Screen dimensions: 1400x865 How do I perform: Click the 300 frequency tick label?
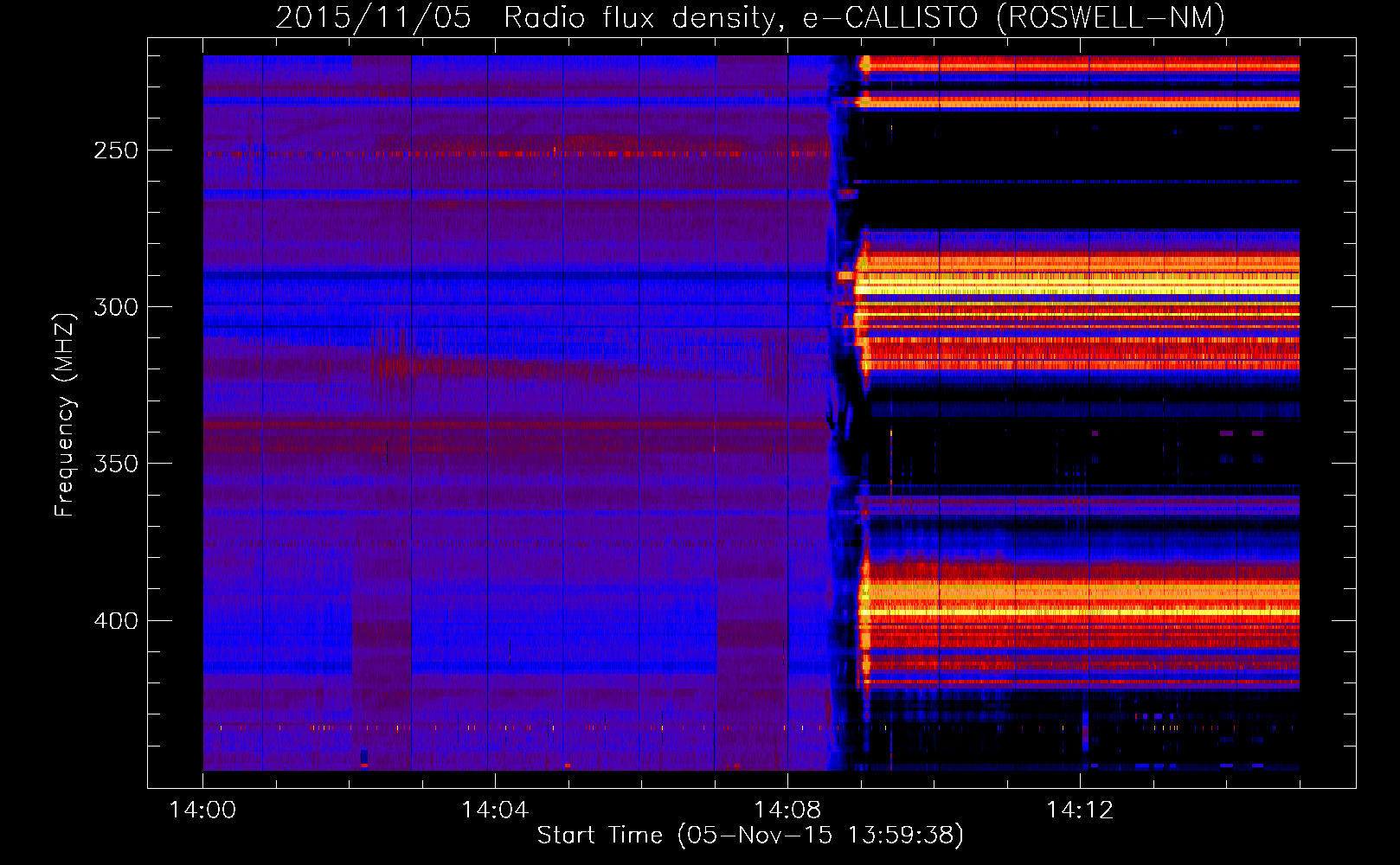[x=116, y=307]
